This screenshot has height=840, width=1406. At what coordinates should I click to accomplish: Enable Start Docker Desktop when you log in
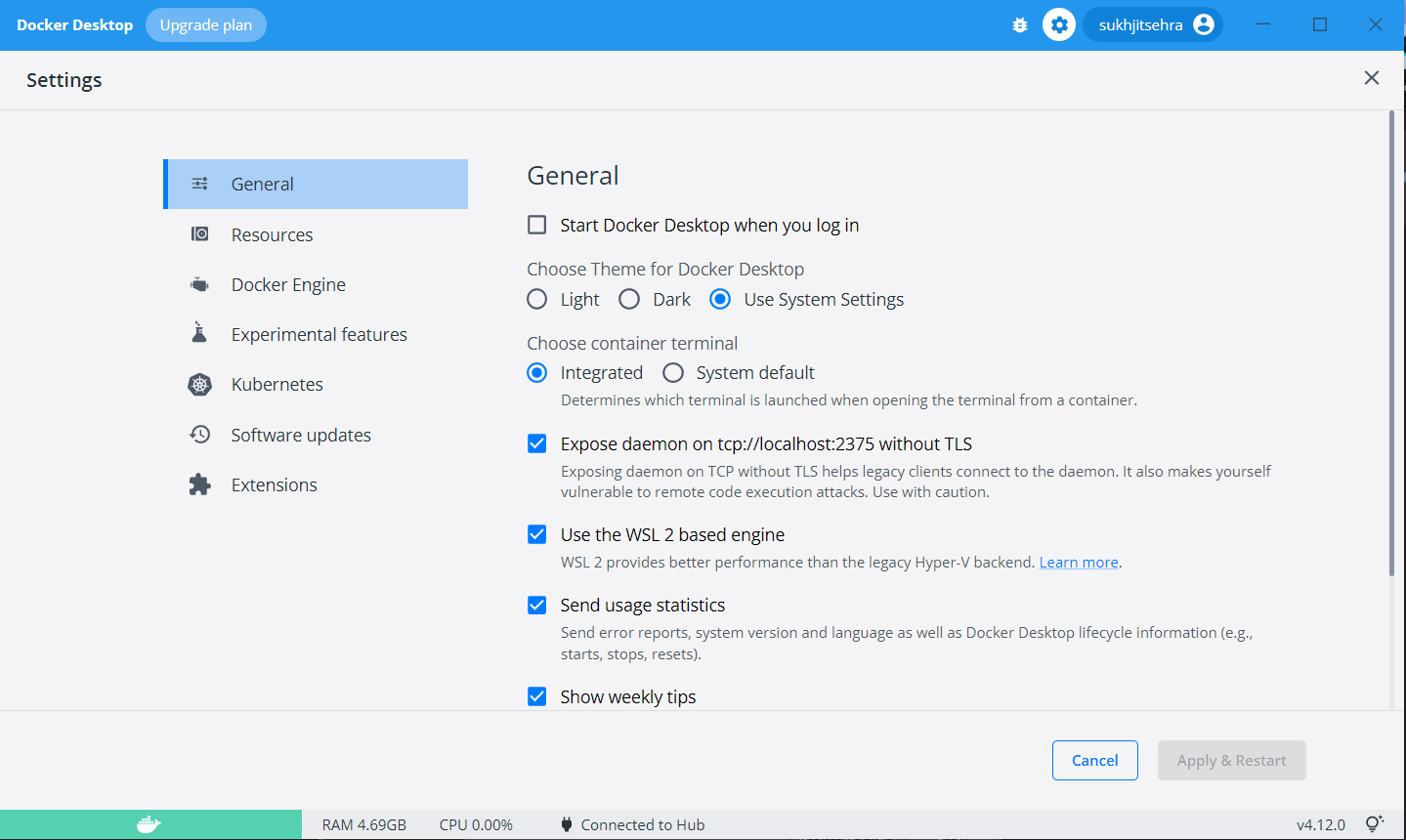coord(536,225)
